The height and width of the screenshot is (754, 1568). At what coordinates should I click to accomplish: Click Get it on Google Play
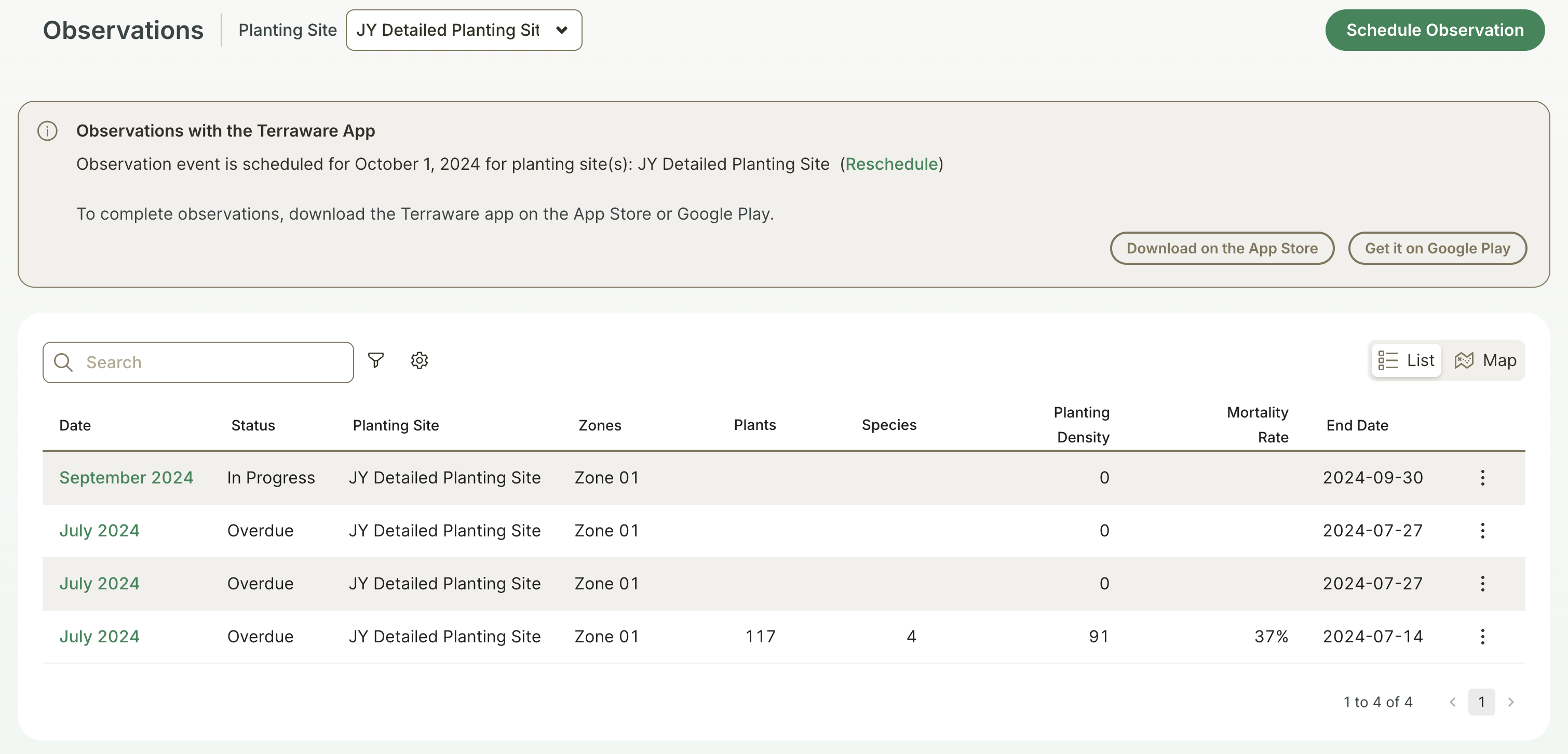coord(1437,248)
